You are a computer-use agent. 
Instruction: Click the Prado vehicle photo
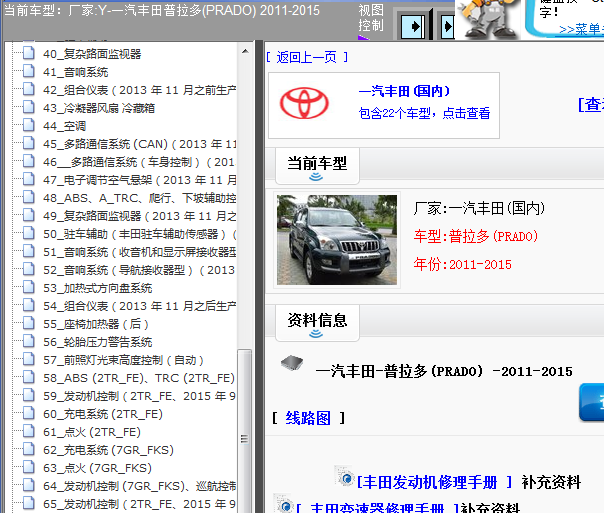pos(337,240)
